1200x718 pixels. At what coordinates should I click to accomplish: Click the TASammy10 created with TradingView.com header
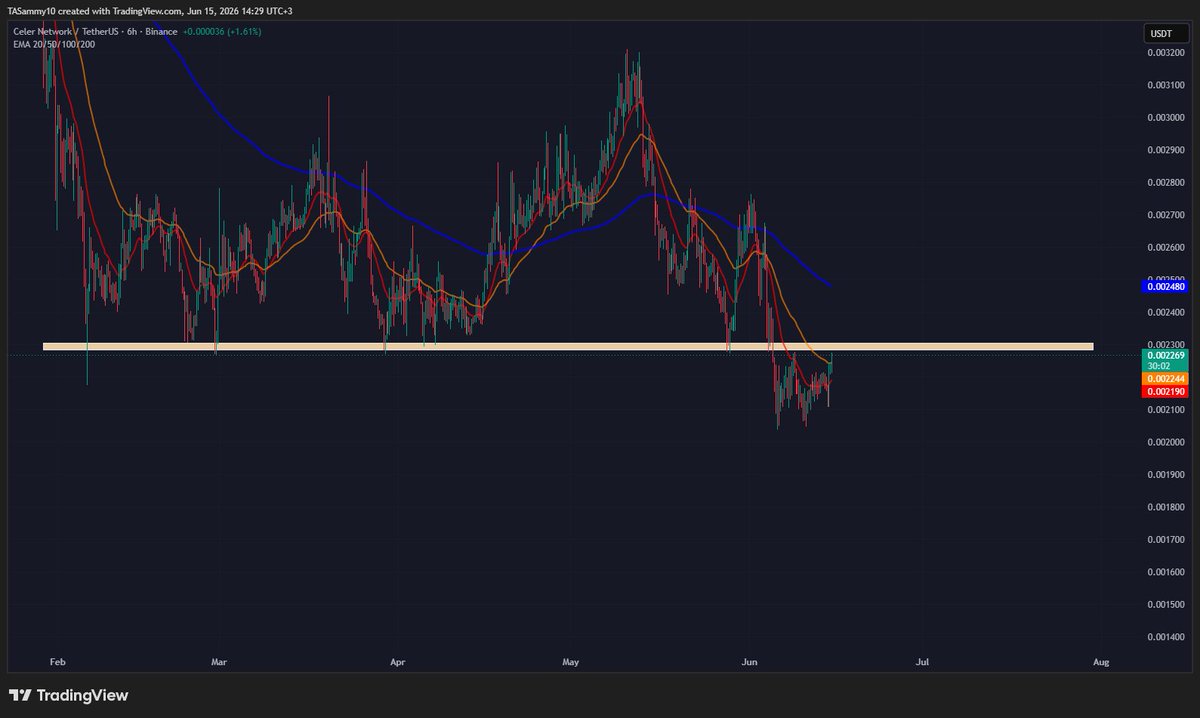pos(148,9)
